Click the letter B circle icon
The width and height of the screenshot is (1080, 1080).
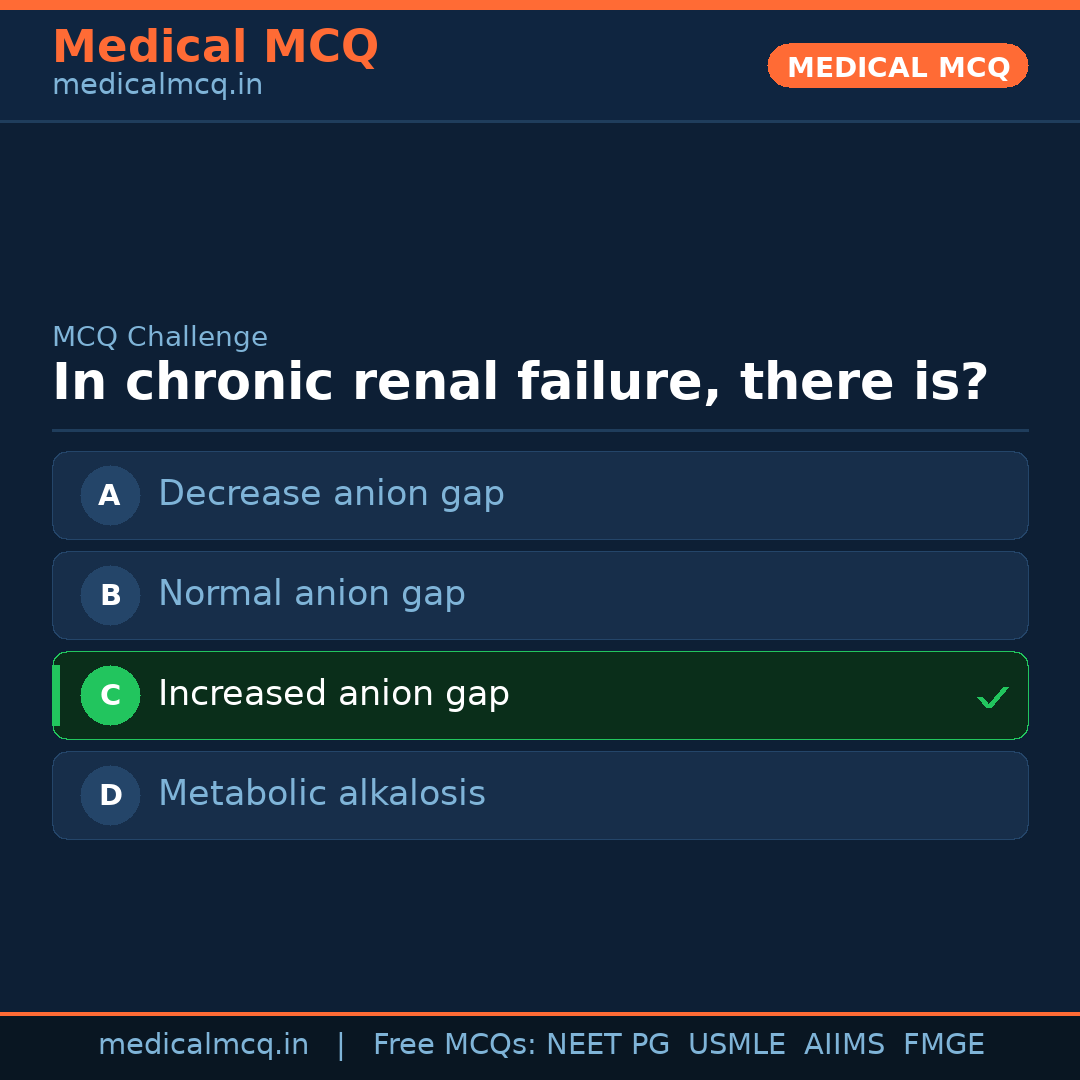110,595
